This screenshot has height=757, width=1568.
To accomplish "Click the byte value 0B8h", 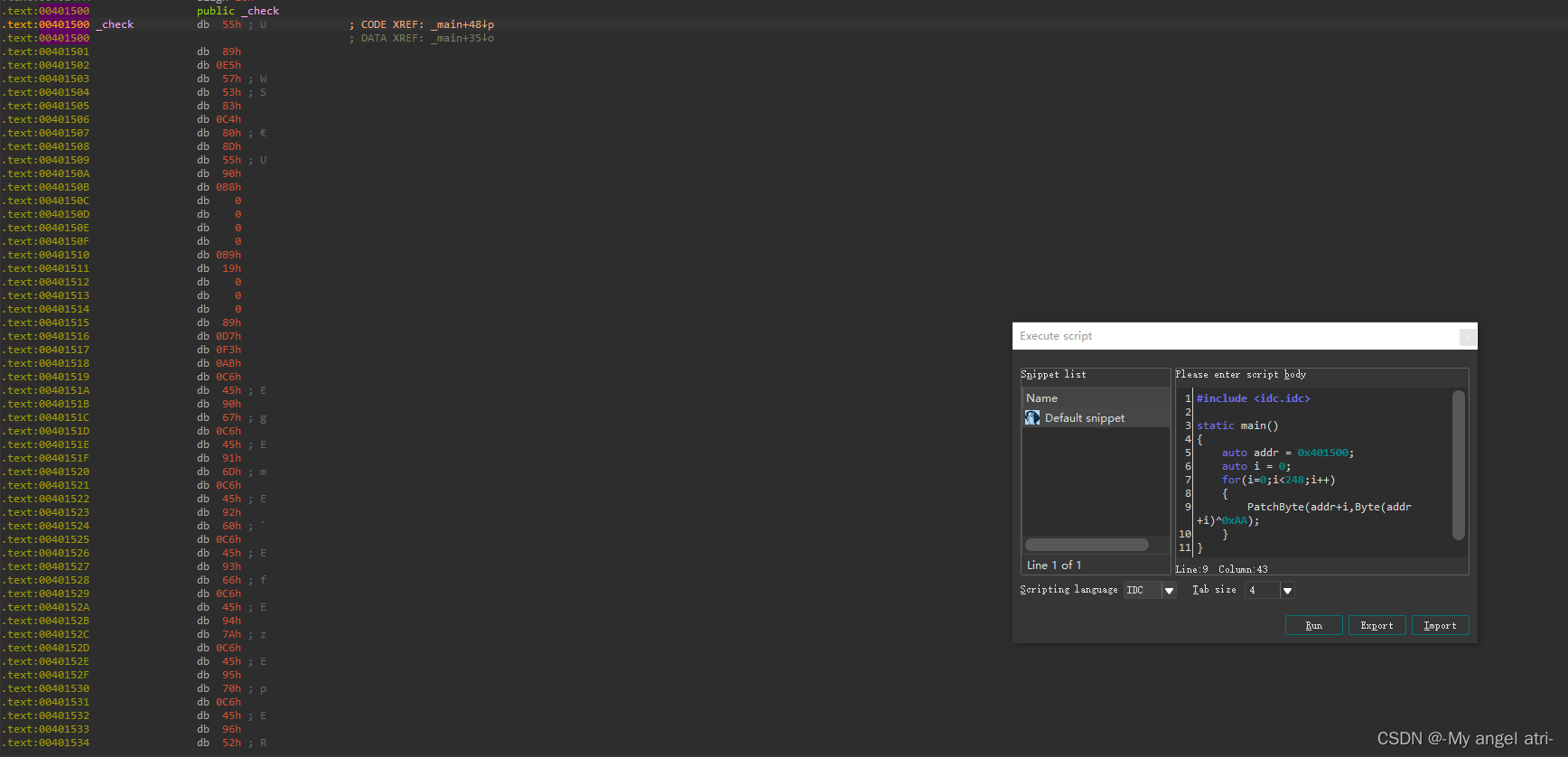I will click(229, 187).
